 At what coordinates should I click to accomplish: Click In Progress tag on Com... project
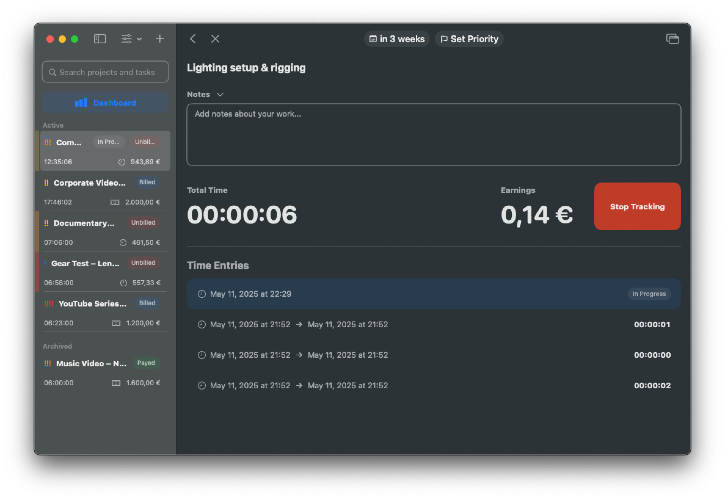(108, 142)
